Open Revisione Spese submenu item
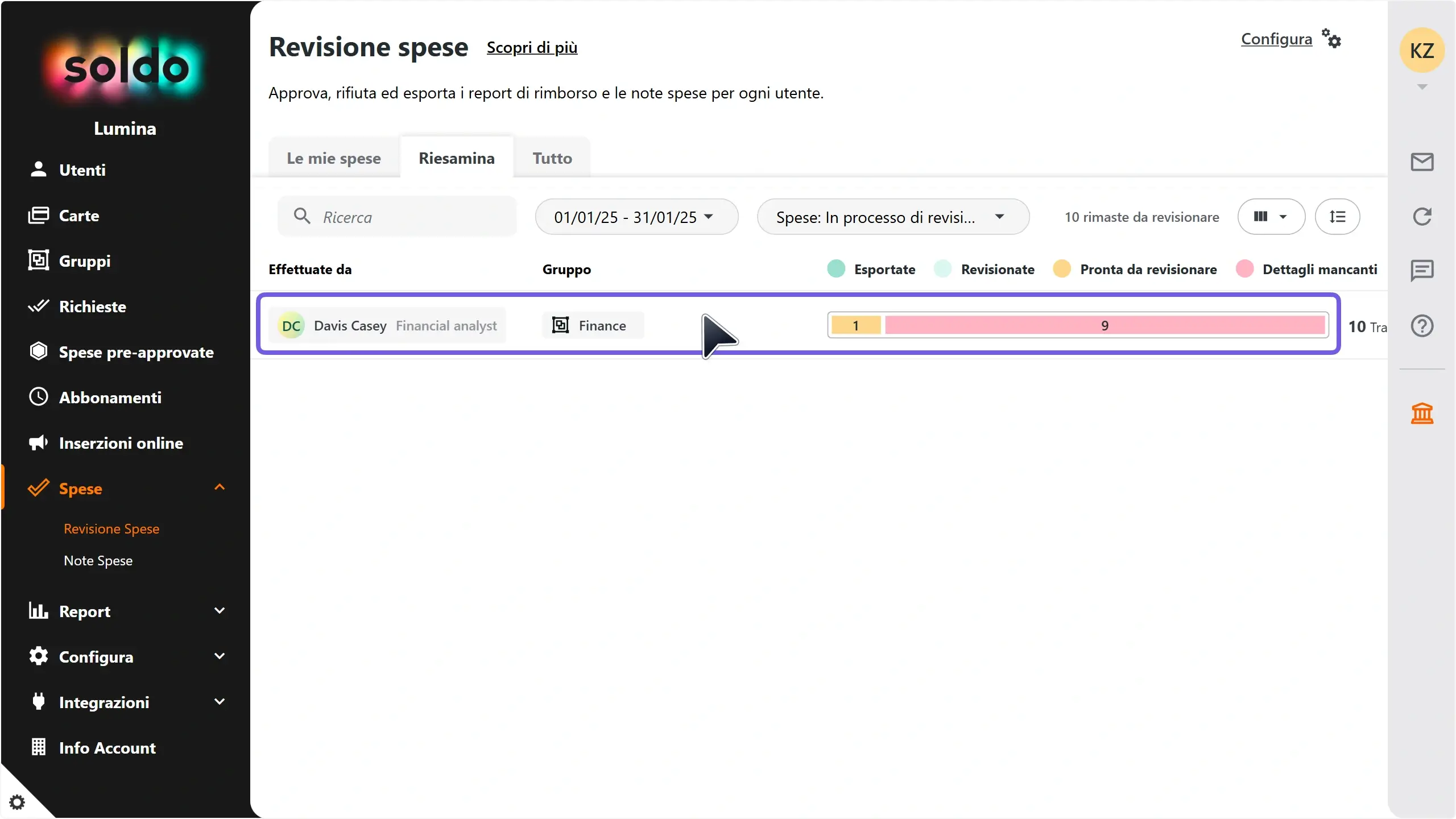 tap(111, 529)
